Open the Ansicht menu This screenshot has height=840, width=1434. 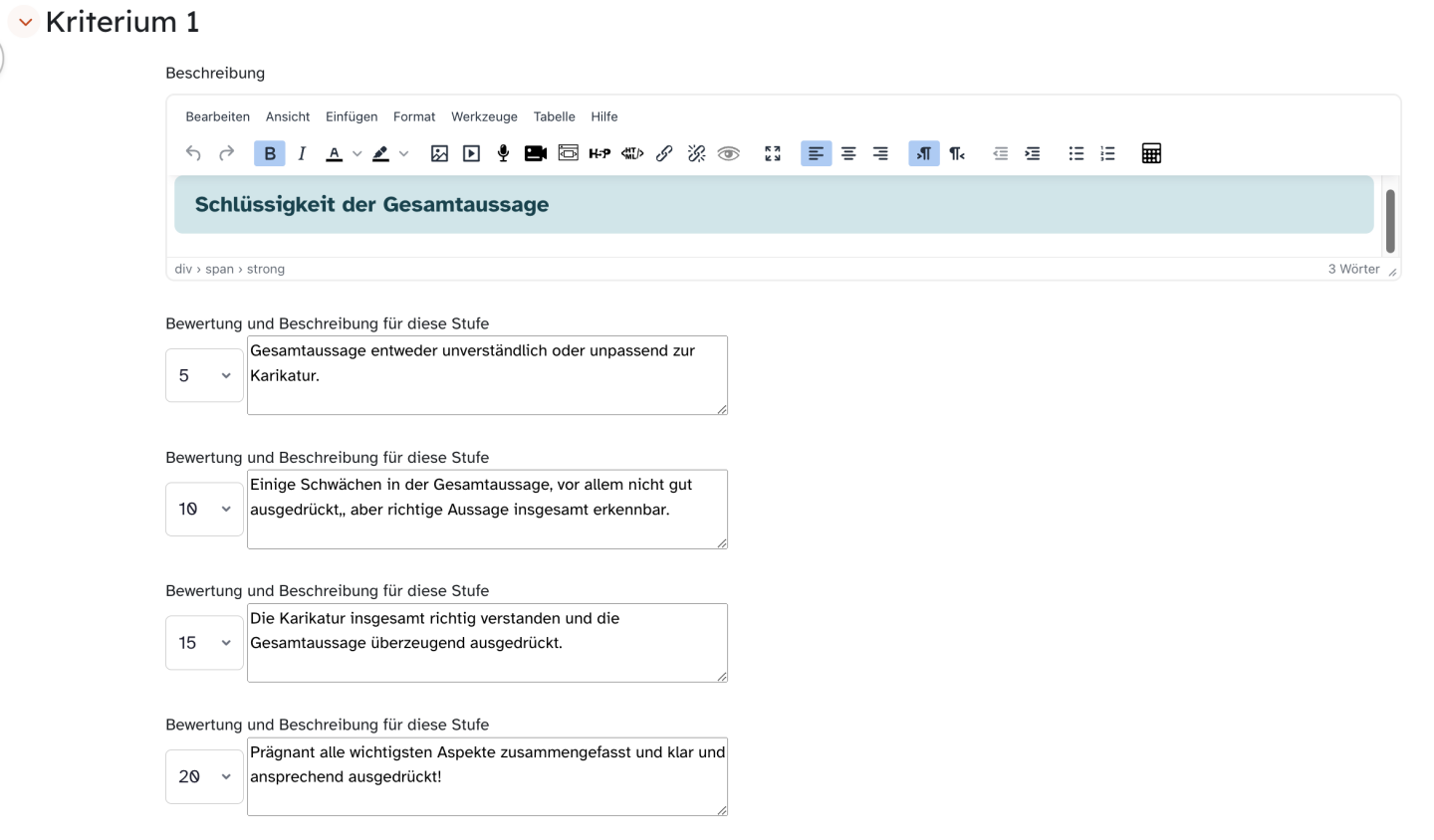288,116
